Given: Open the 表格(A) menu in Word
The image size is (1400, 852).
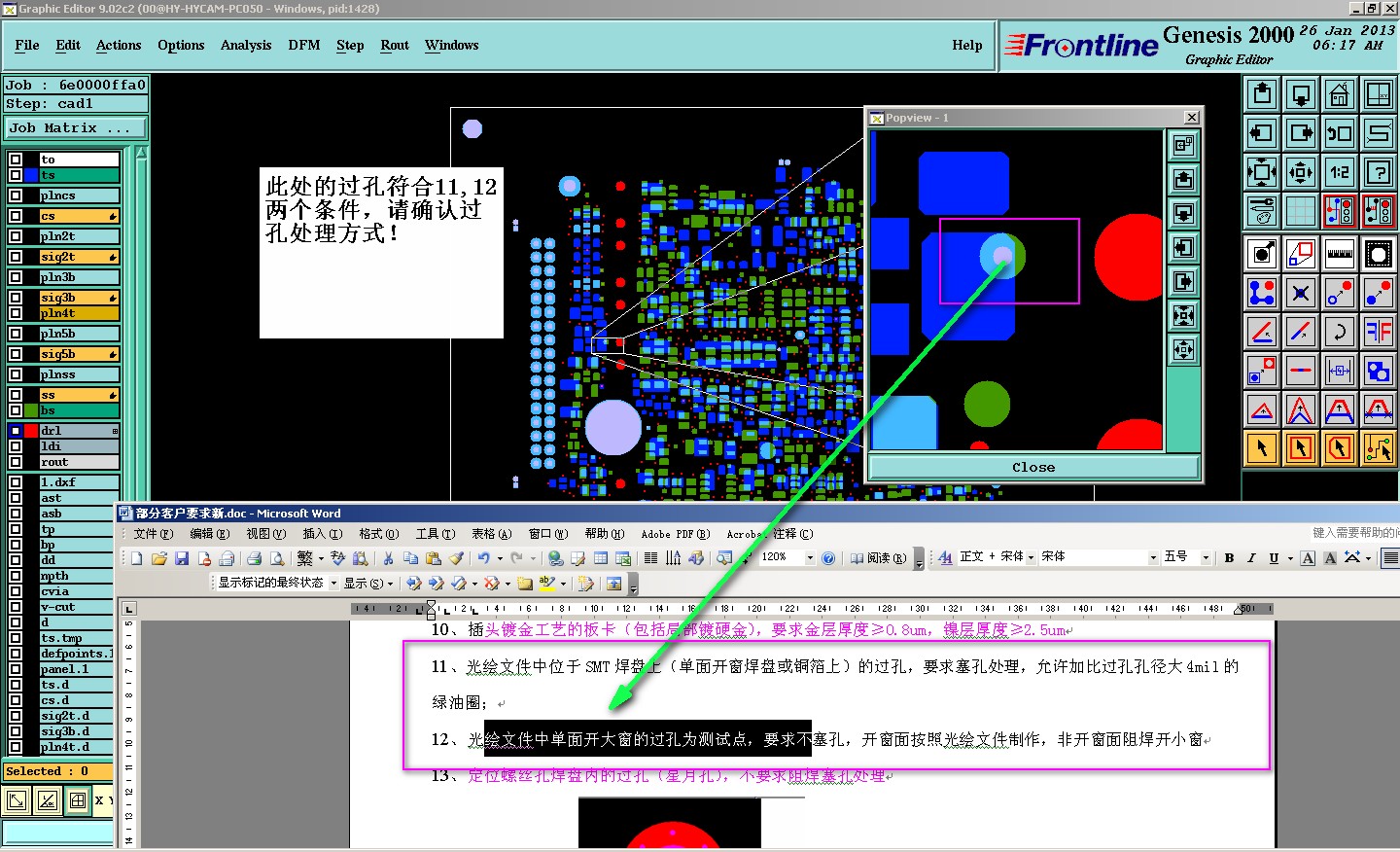Looking at the screenshot, I should click(492, 534).
